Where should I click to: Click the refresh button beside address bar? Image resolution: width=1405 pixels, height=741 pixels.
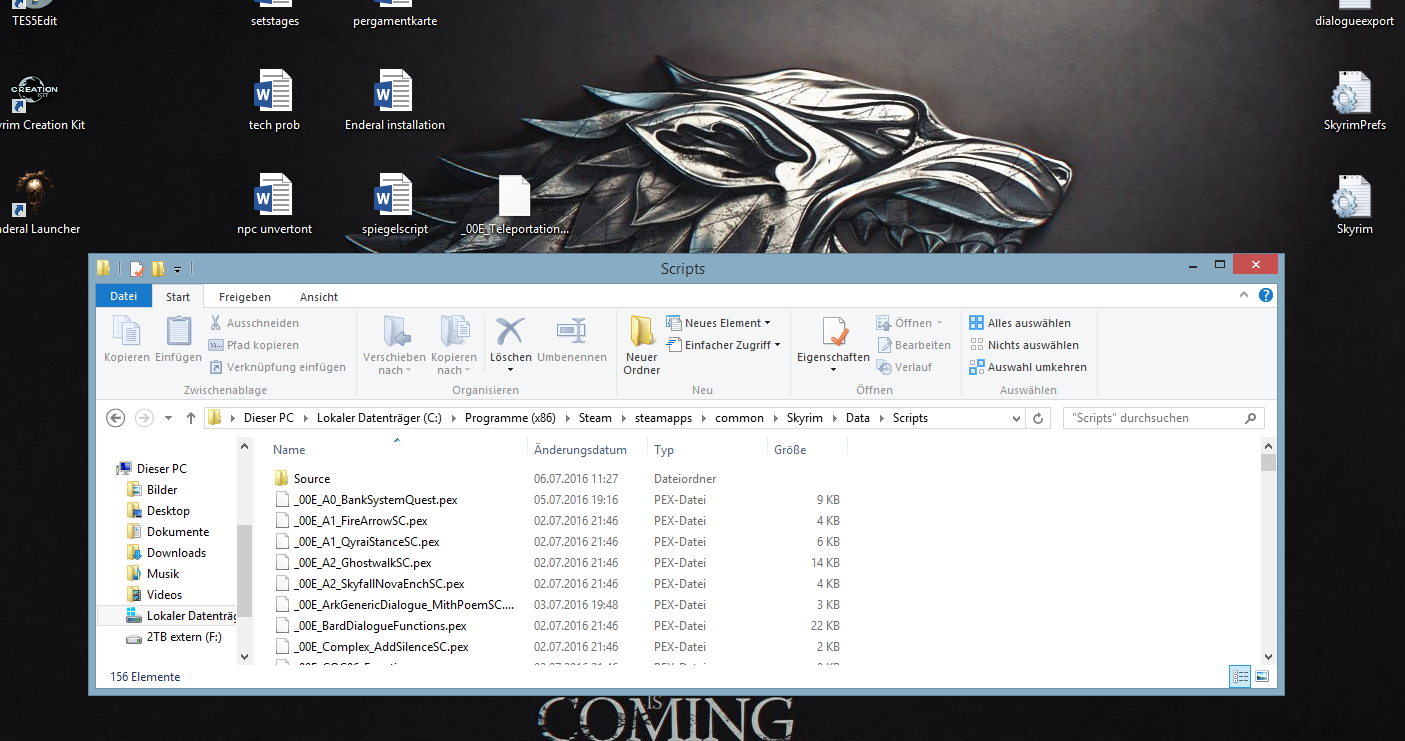pyautogui.click(x=1038, y=418)
